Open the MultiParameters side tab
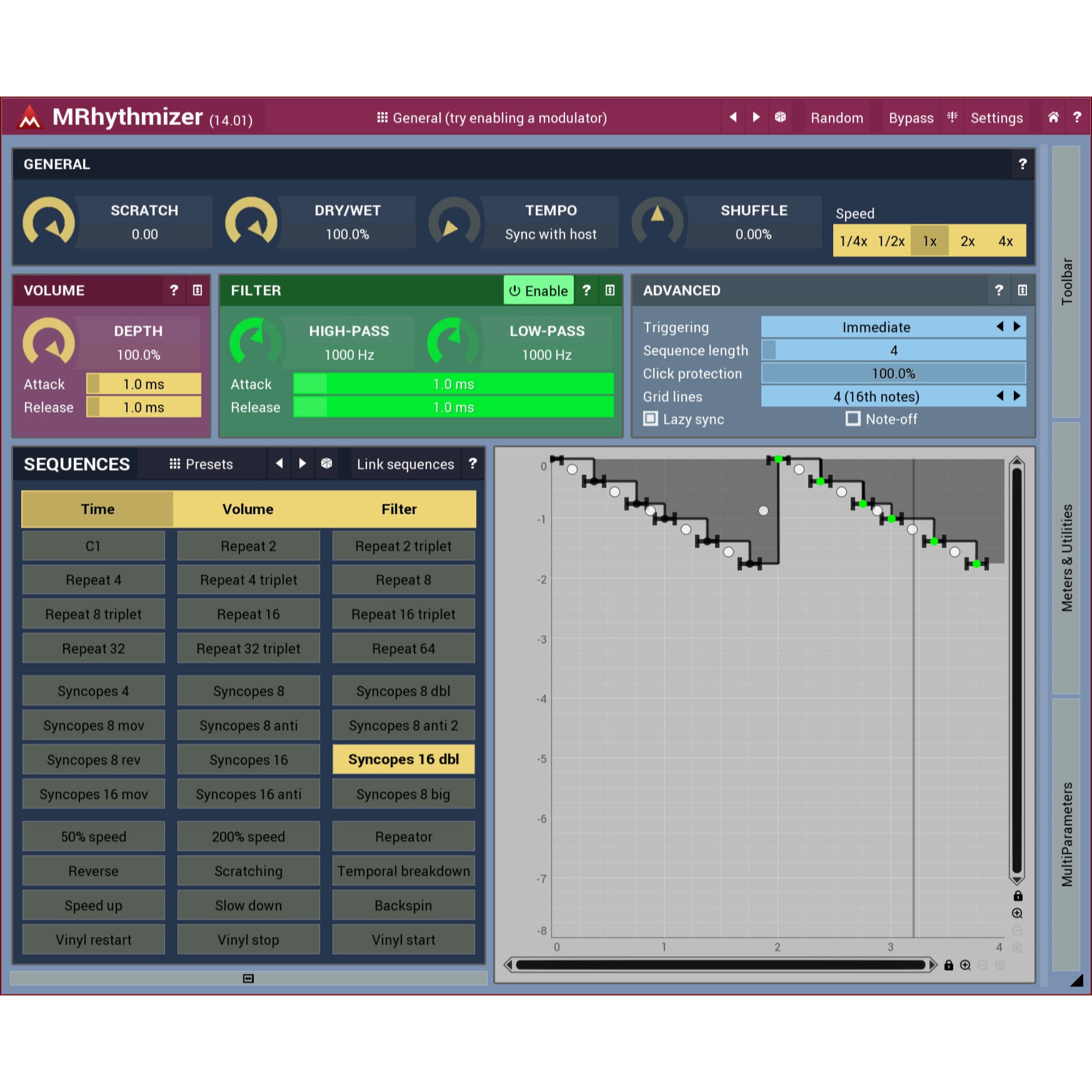 pos(1066,834)
